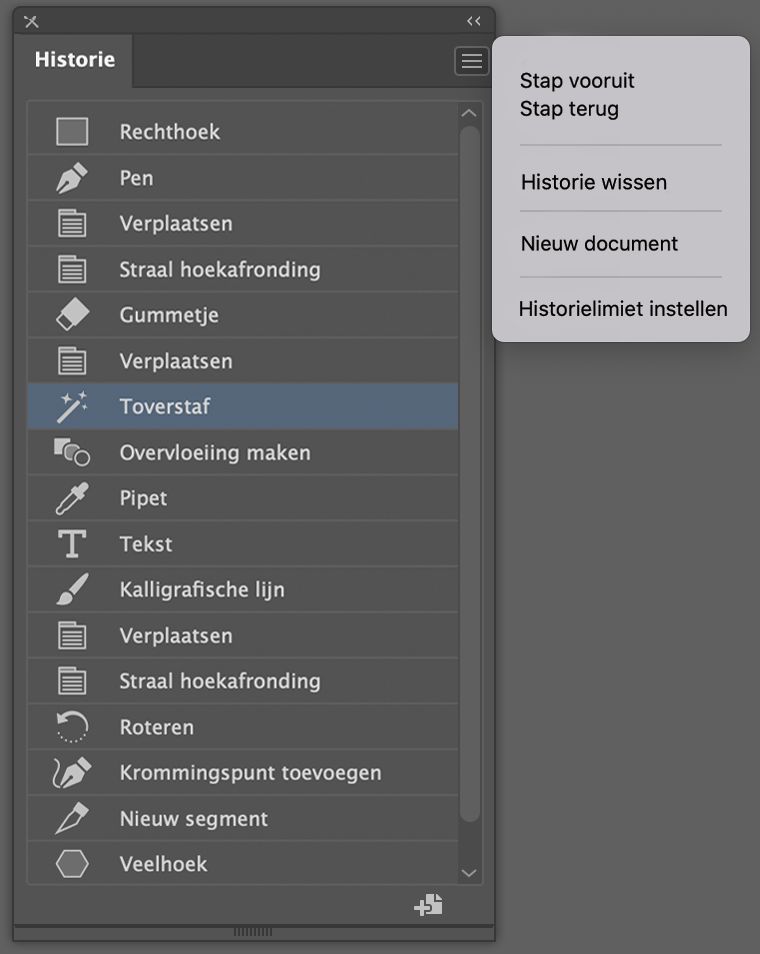Select the Veelhoek polygon icon
Screen dimensions: 760x954
[x=72, y=864]
